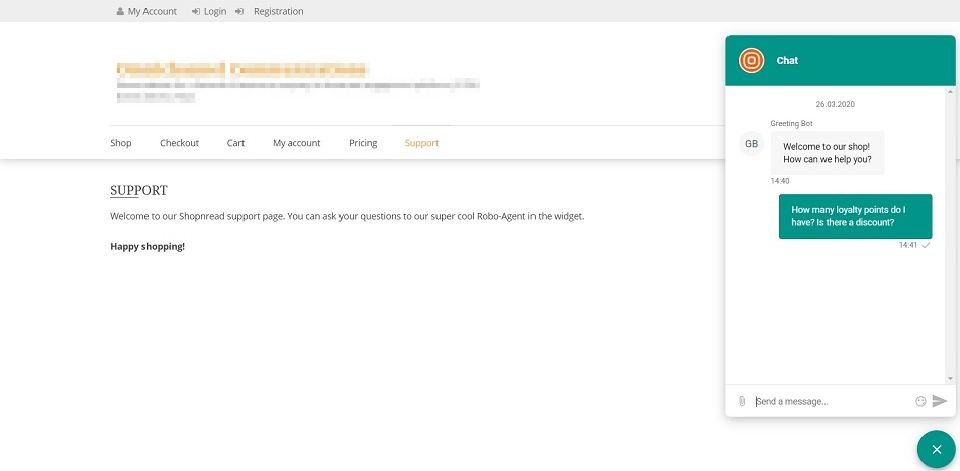Open the Cart page

[x=236, y=143]
